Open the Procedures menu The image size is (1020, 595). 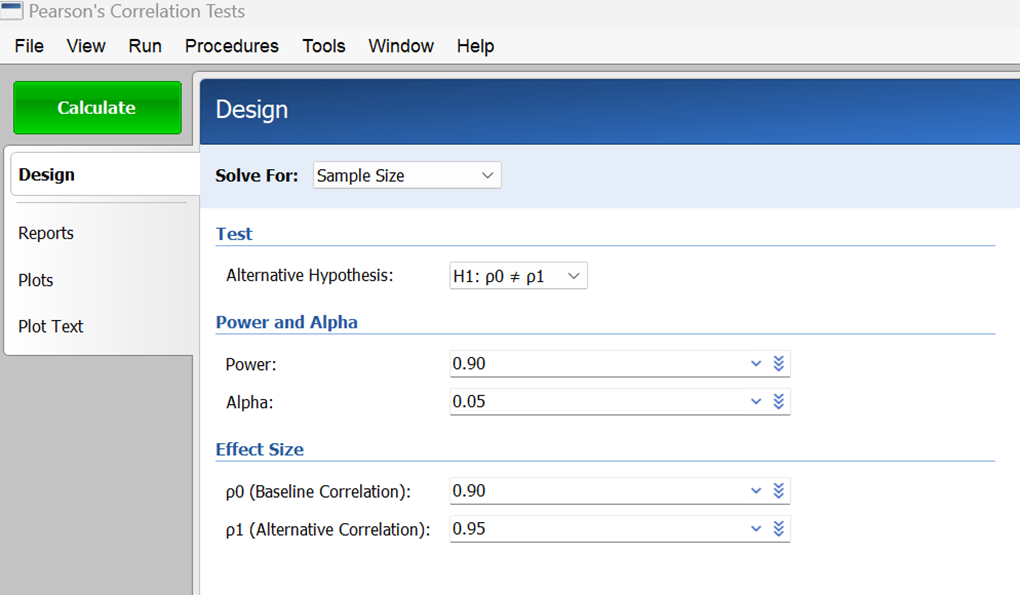231,46
